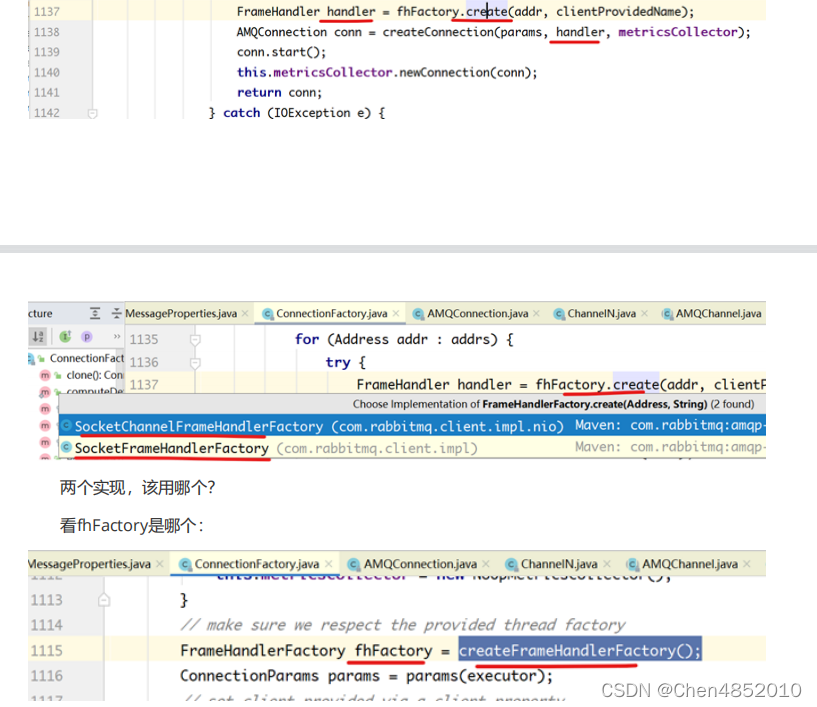The width and height of the screenshot is (817, 707).
Task: Toggle Show Inherited green I icon
Action: pyautogui.click(x=65, y=337)
